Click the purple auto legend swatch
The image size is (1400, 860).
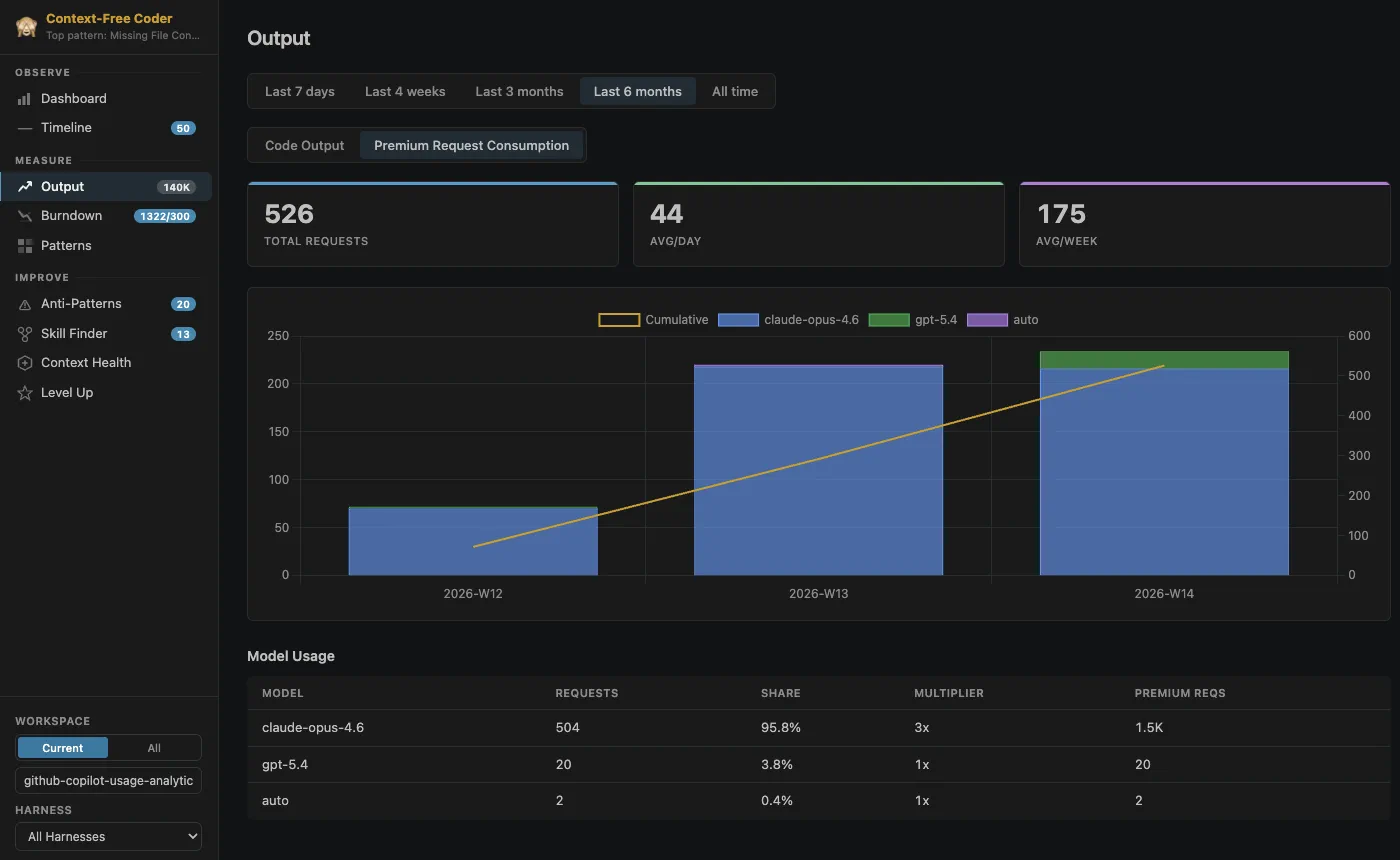988,320
